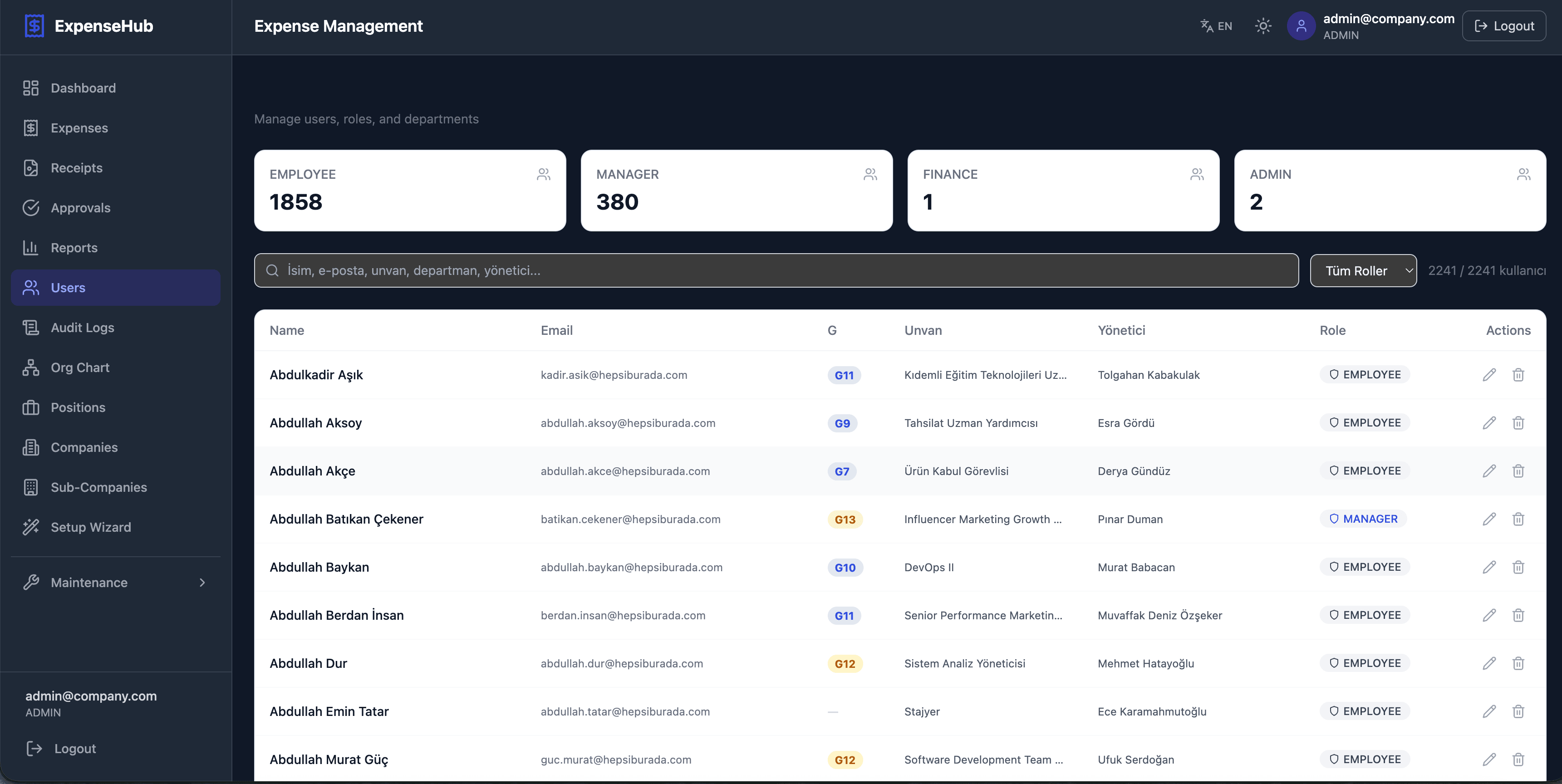This screenshot has height=784, width=1562.
Task: Delete user Abdullah Baykan
Action: 1518,567
